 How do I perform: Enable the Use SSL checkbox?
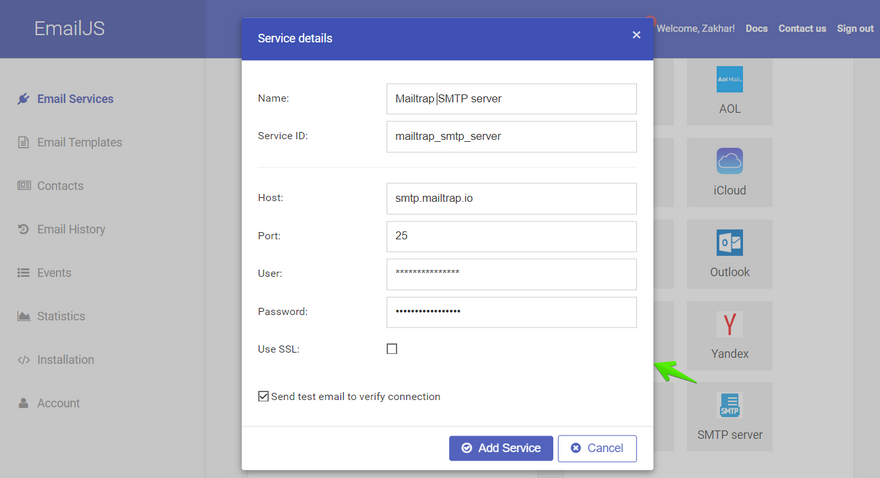392,349
